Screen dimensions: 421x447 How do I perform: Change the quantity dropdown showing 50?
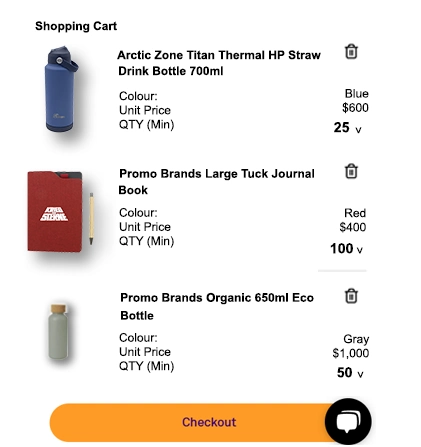click(350, 373)
